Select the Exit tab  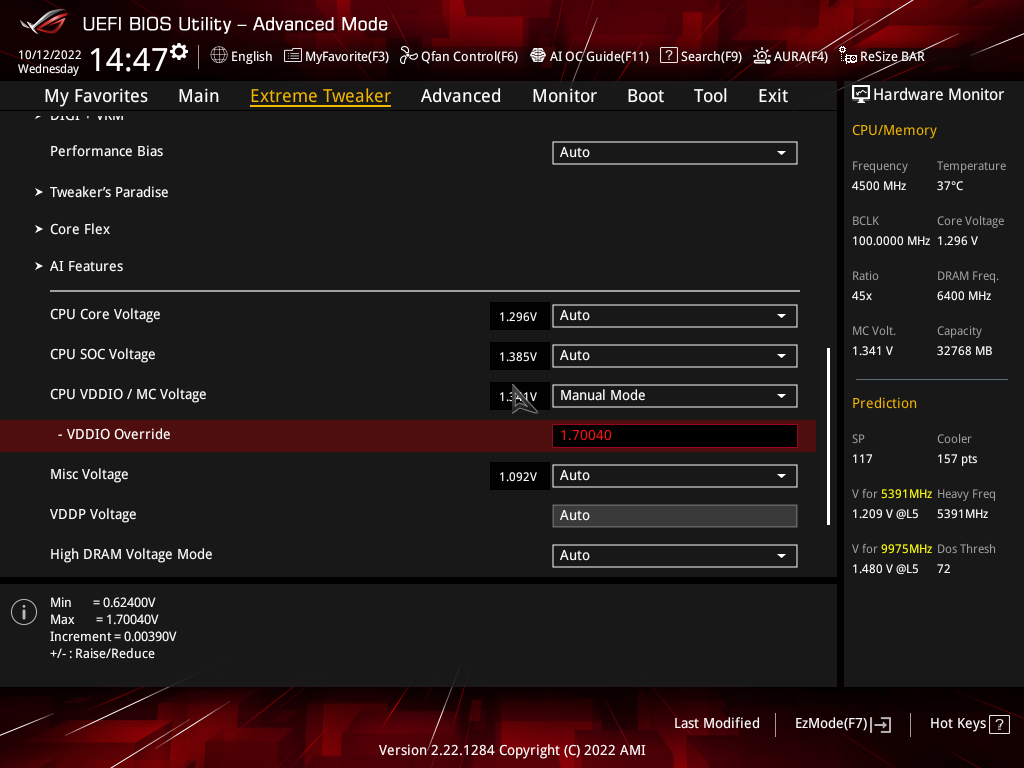pos(773,96)
